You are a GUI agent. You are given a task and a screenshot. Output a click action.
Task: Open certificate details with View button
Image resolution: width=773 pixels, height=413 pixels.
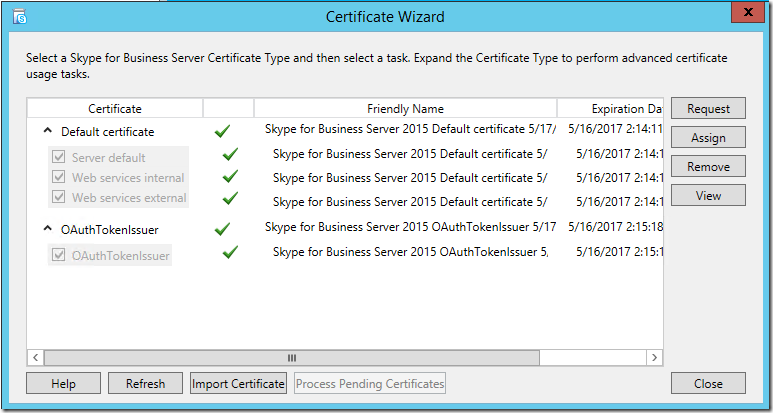pos(708,195)
